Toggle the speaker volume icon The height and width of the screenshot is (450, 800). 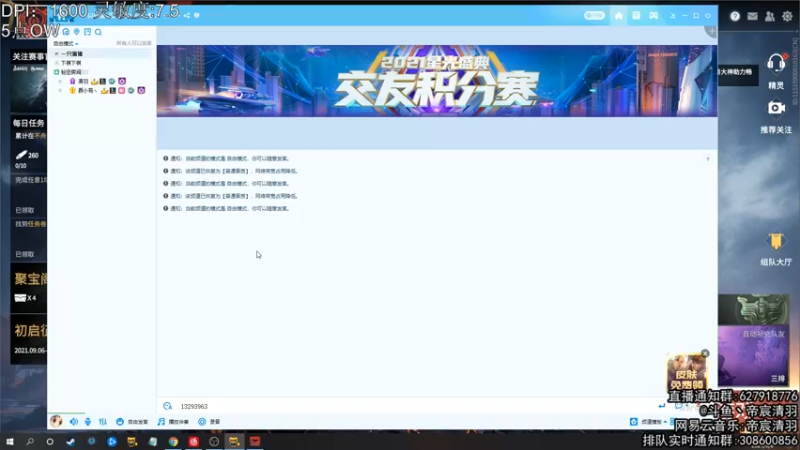[x=74, y=421]
